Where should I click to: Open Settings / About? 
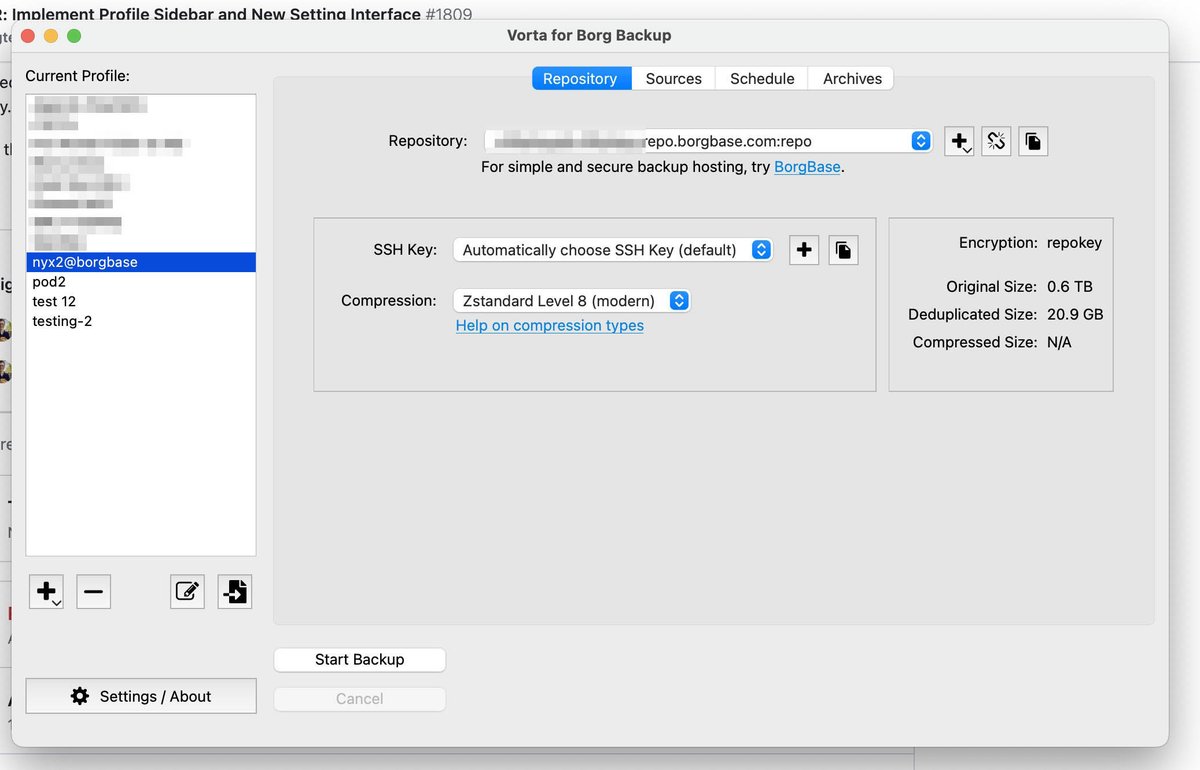point(141,696)
